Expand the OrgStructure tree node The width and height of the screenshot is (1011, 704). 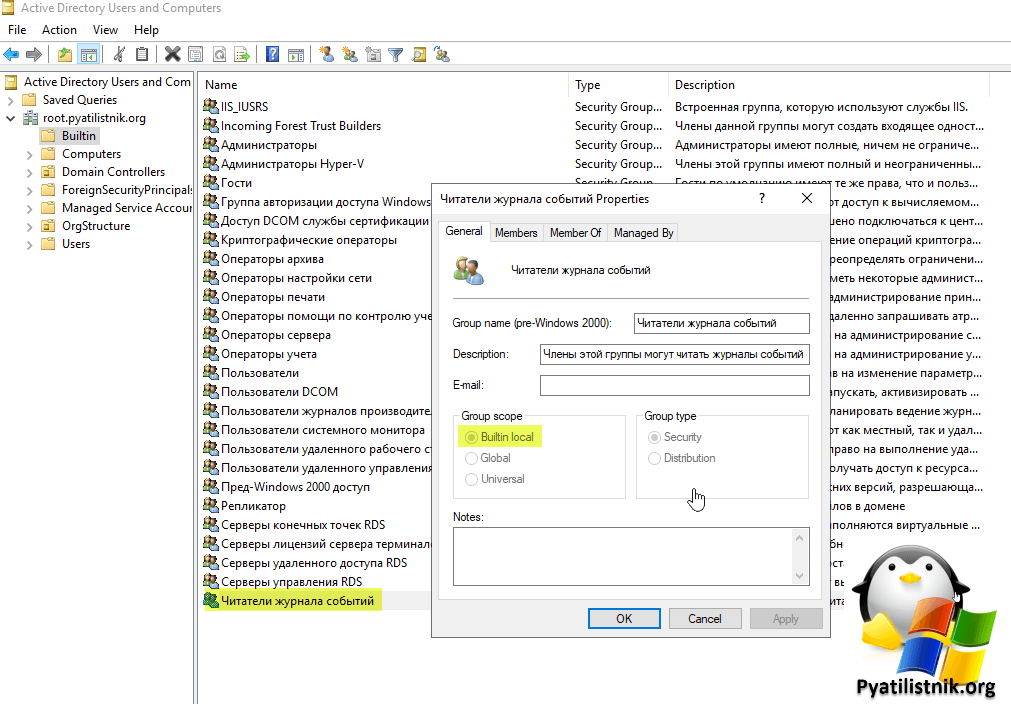pos(30,226)
